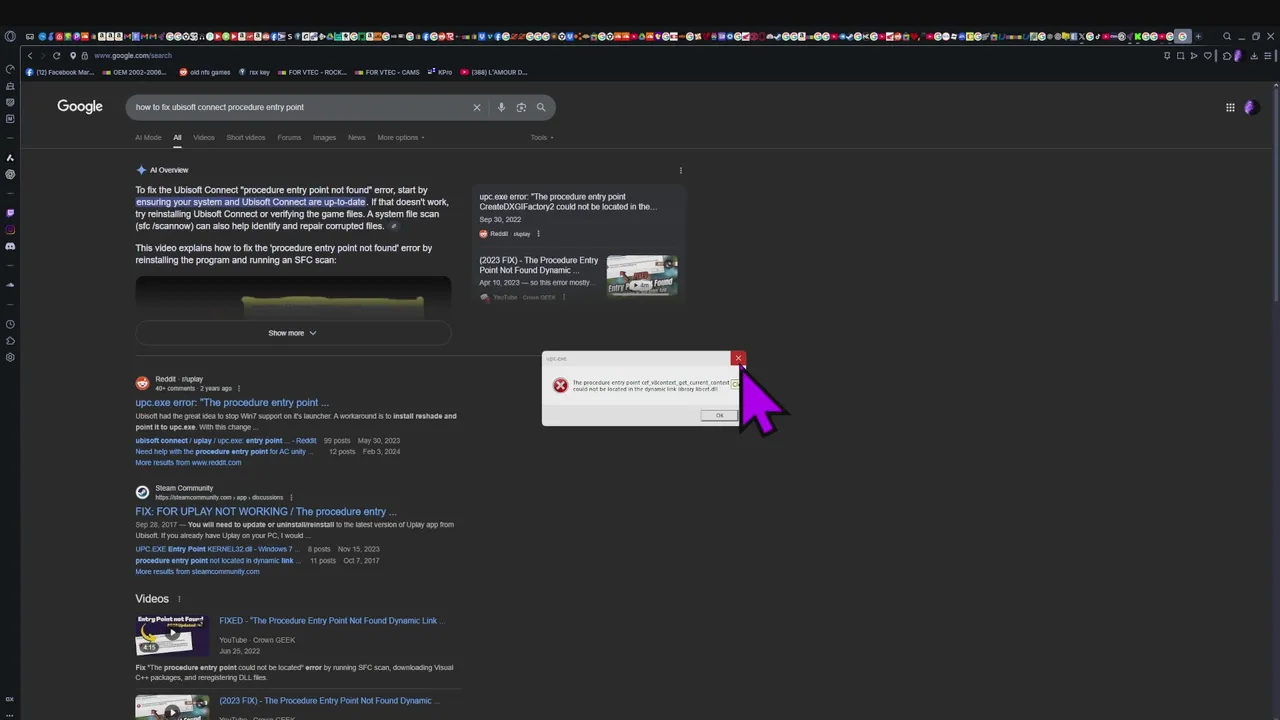Open a new browser tab
1280x720 pixels.
coord(1198,36)
